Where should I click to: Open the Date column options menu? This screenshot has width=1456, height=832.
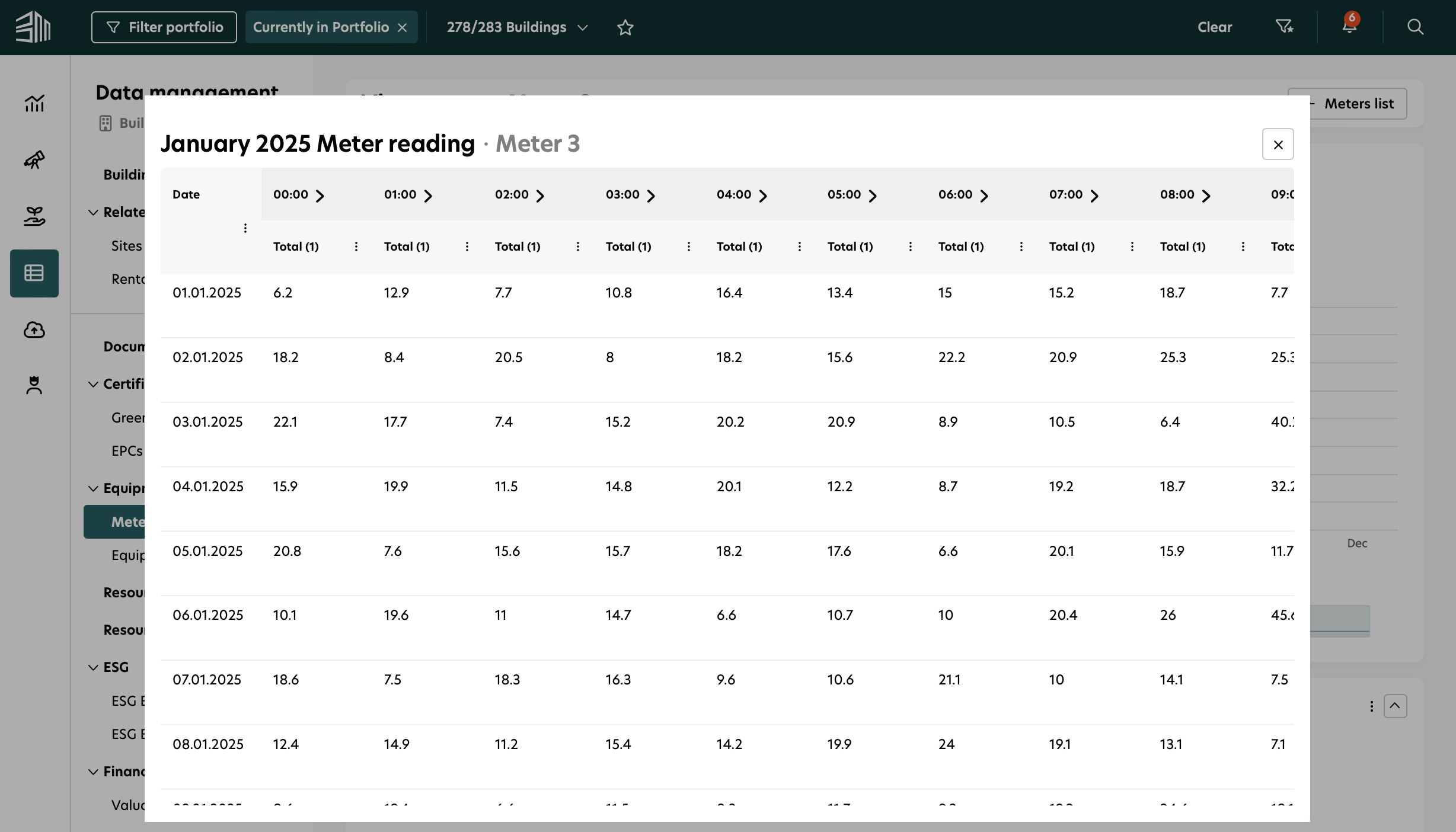245,228
